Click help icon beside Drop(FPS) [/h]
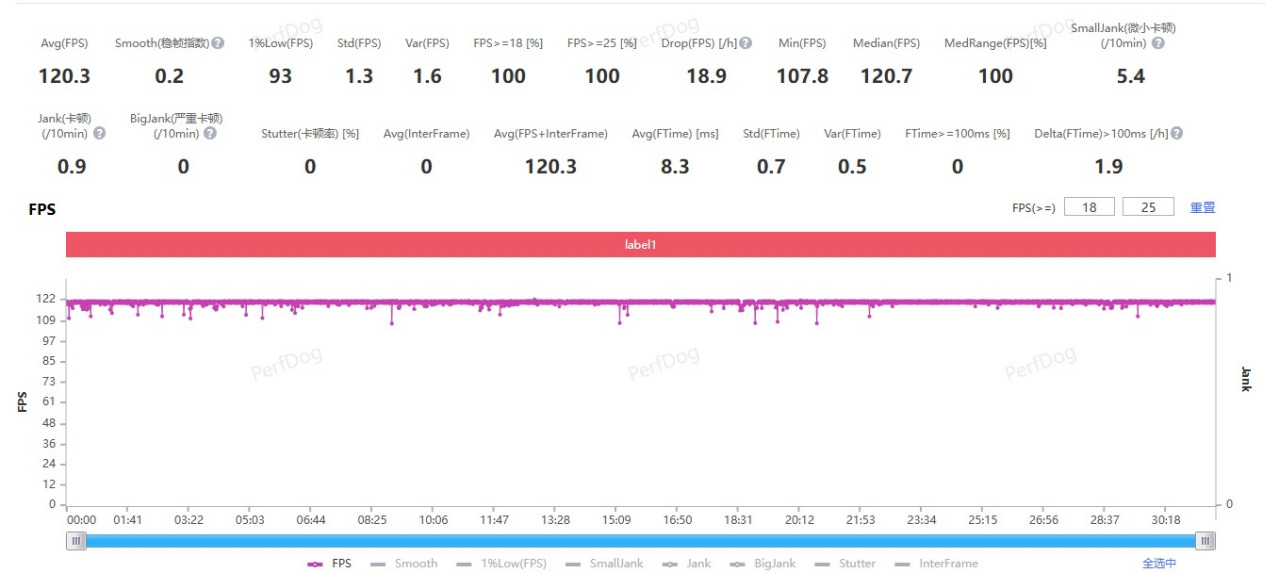Image resolution: width=1279 pixels, height=573 pixels. coord(746,44)
